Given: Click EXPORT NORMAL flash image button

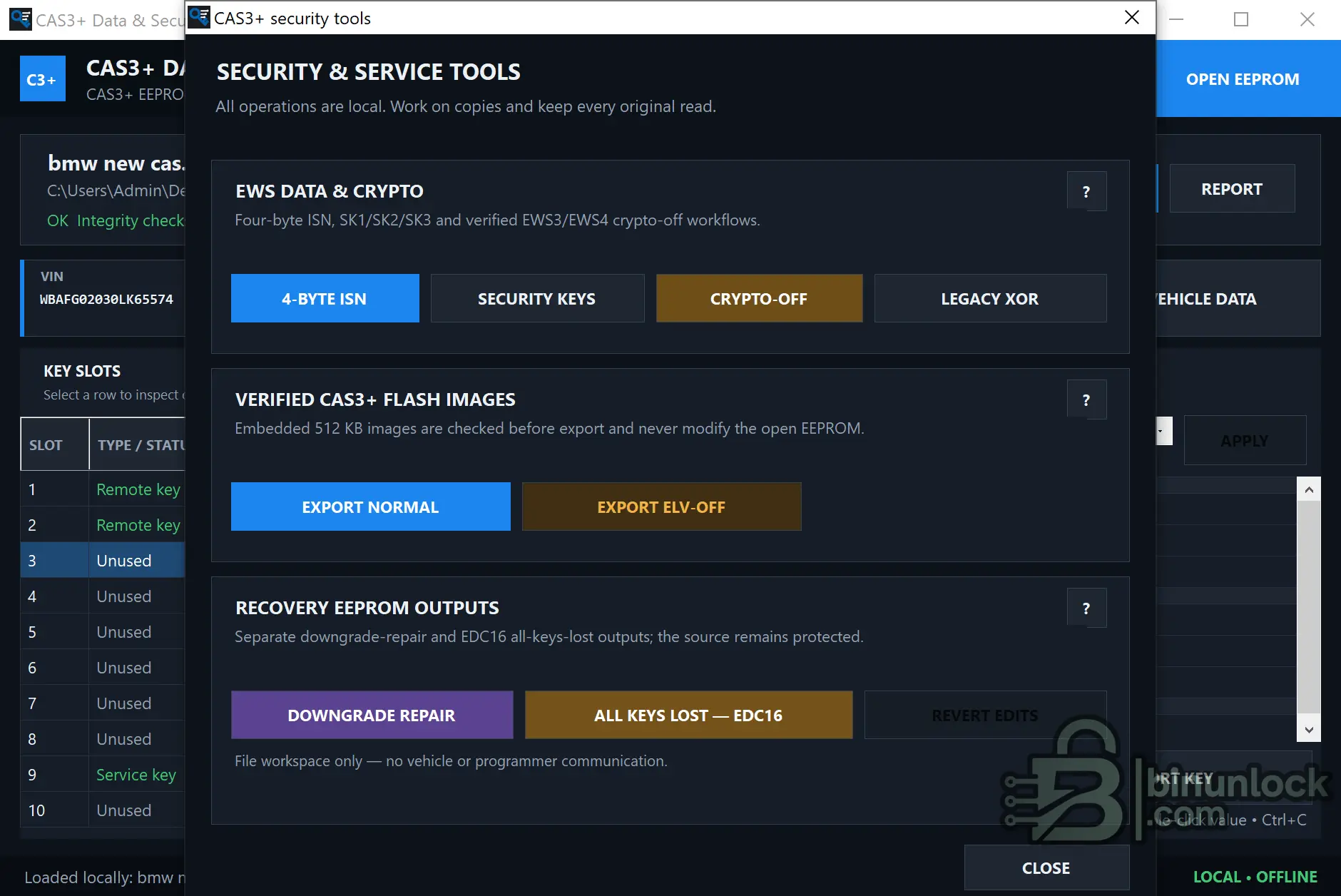Looking at the screenshot, I should click(x=371, y=506).
